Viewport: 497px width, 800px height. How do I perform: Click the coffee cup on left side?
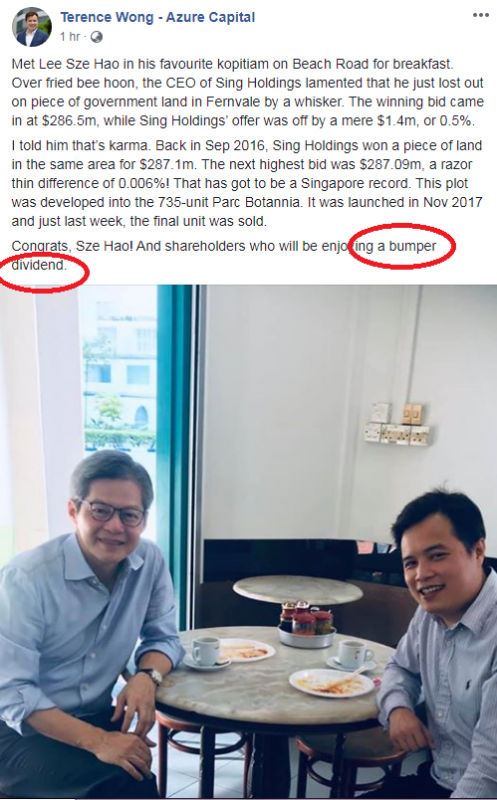(x=206, y=653)
